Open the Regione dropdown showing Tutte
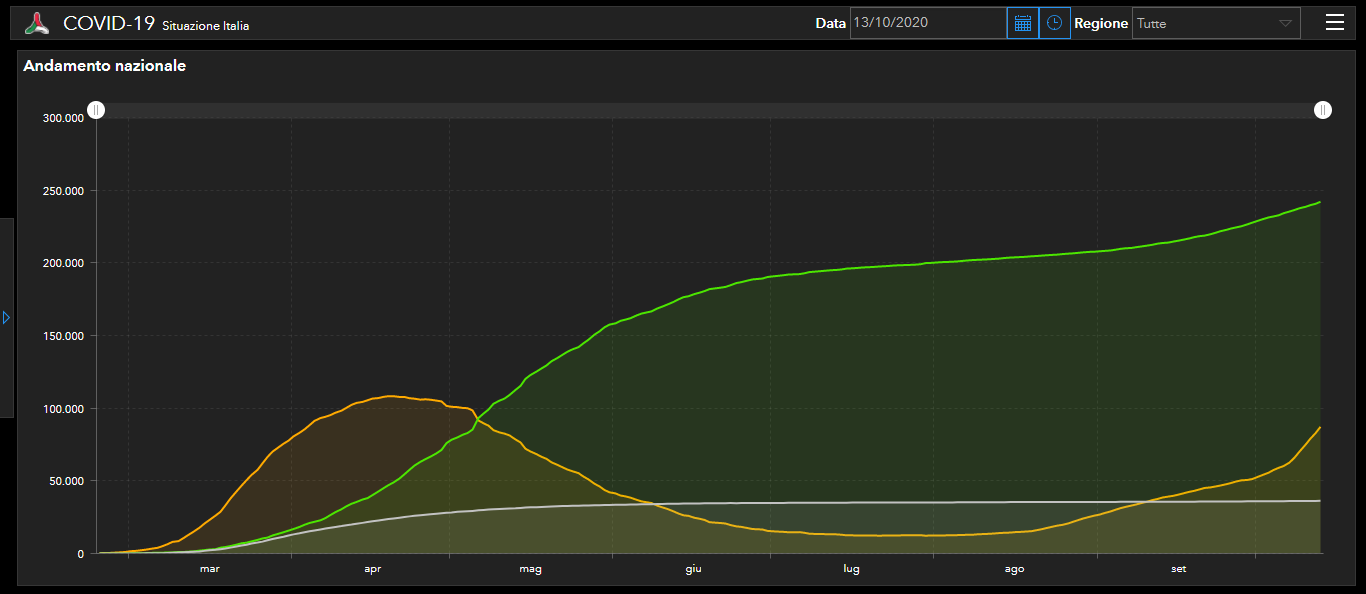The width and height of the screenshot is (1366, 594). pyautogui.click(x=1205, y=23)
